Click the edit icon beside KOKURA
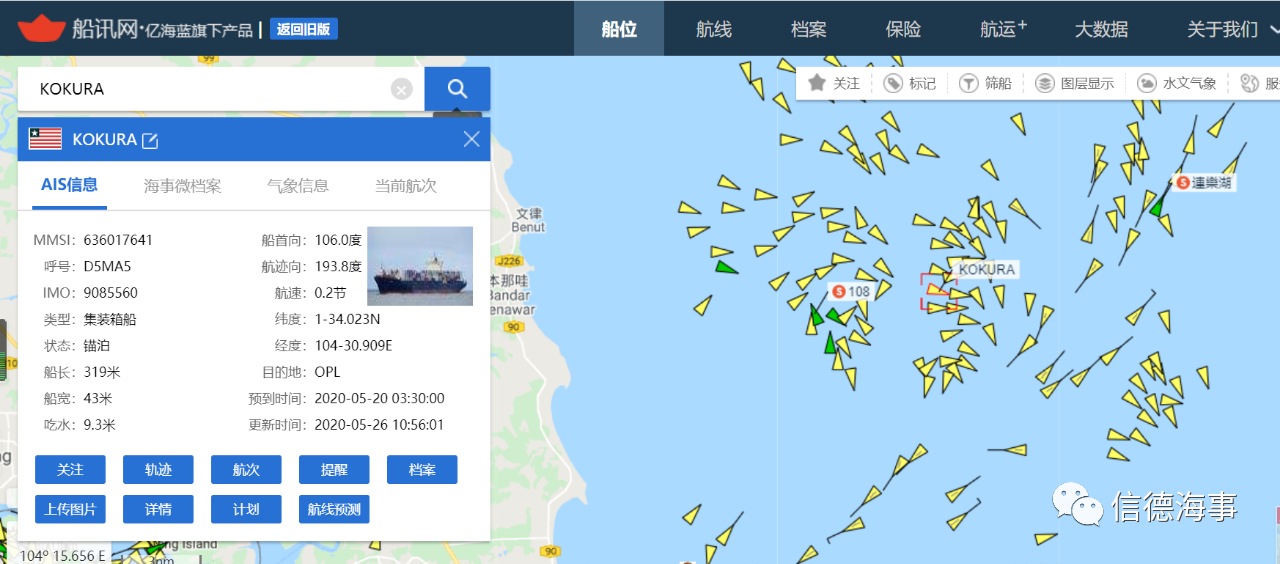Image resolution: width=1280 pixels, height=564 pixels. (x=150, y=140)
